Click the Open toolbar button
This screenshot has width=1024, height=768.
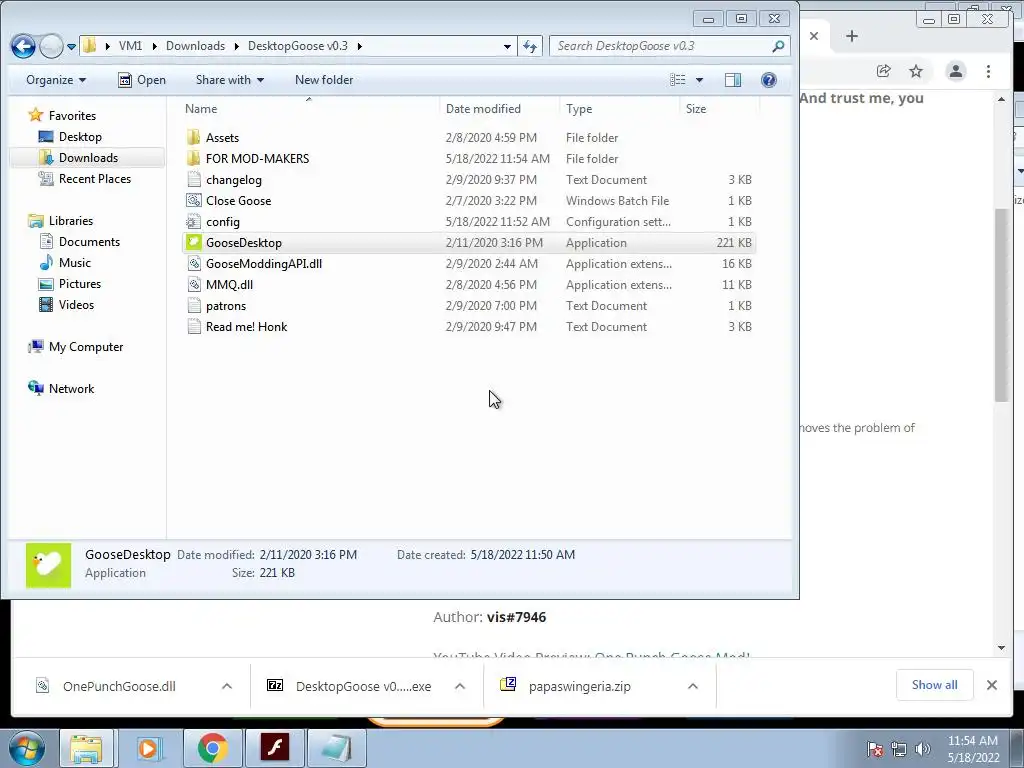142,80
